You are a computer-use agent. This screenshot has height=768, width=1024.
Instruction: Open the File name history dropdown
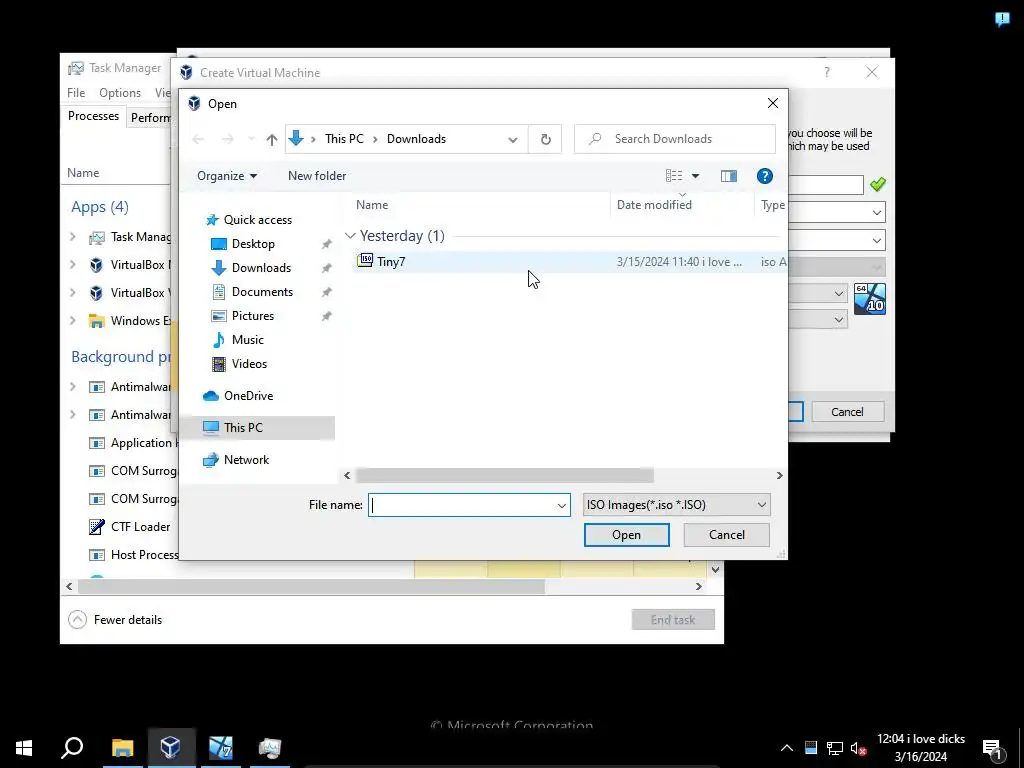[x=562, y=505]
